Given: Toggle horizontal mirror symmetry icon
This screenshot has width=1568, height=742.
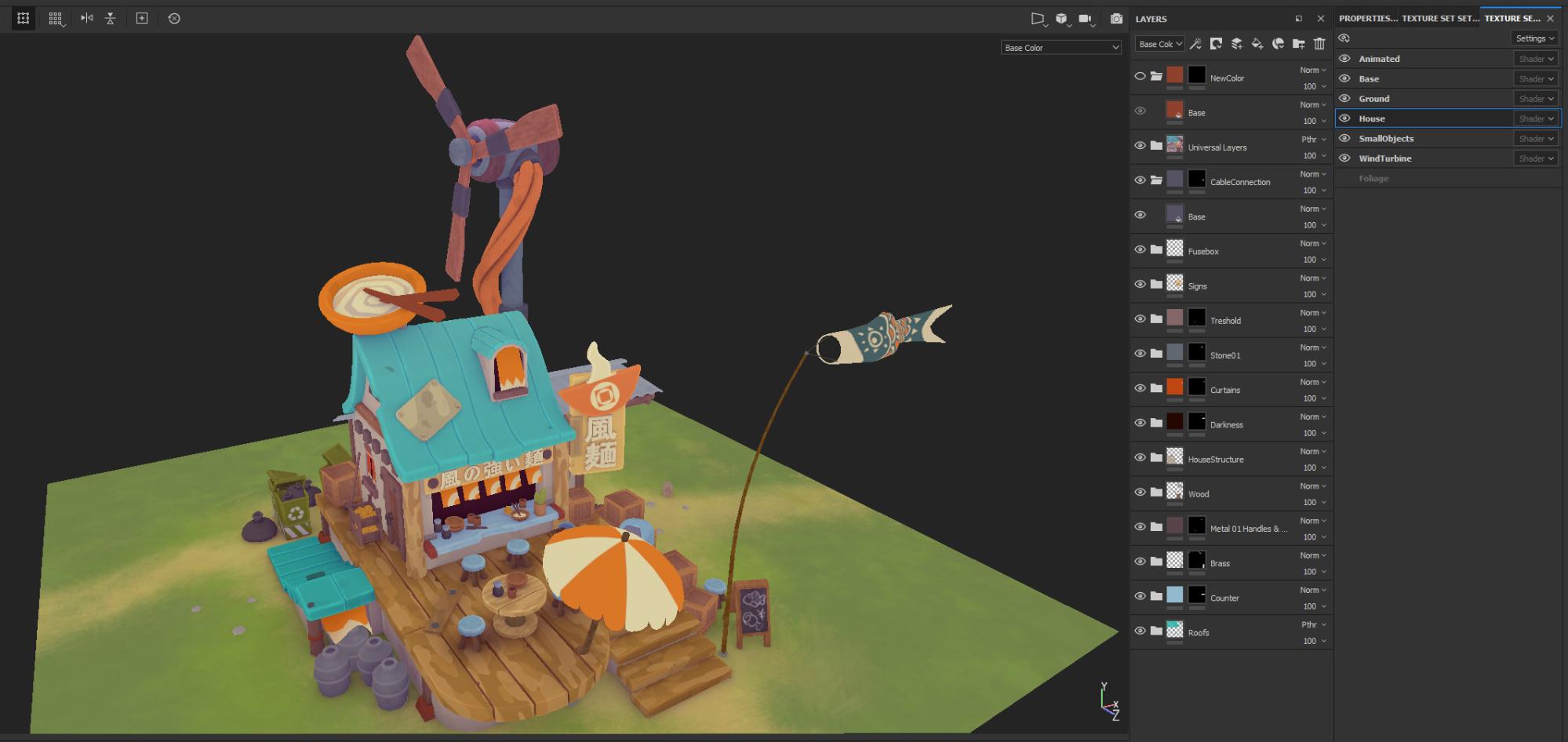Looking at the screenshot, I should coord(86,18).
